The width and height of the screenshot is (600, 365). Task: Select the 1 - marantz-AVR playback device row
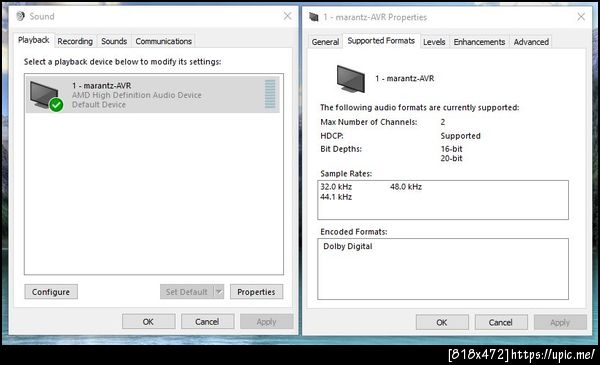click(152, 94)
